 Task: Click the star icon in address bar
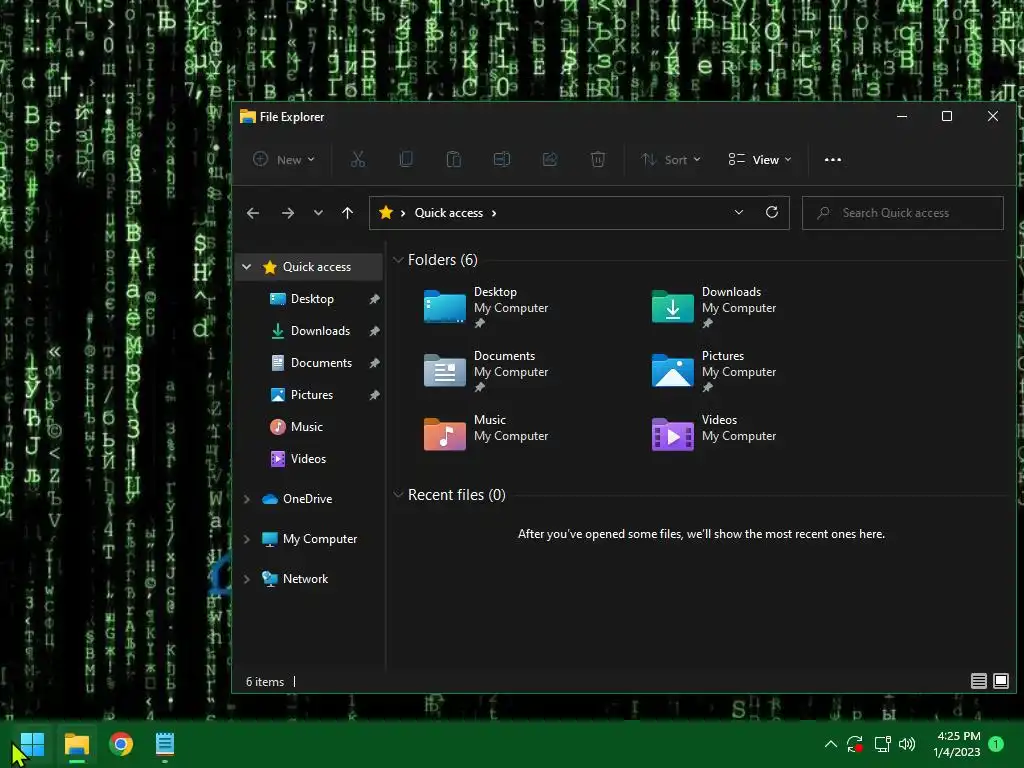tap(386, 212)
